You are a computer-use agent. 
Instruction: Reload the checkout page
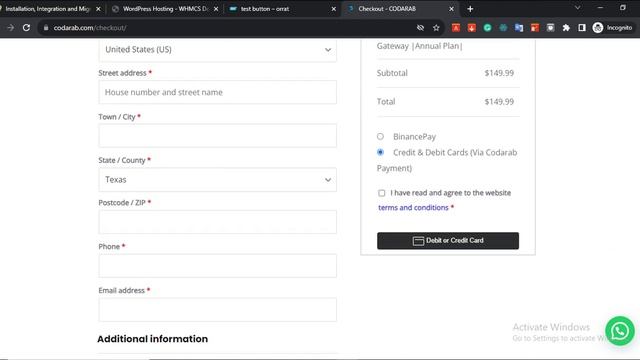(27, 28)
